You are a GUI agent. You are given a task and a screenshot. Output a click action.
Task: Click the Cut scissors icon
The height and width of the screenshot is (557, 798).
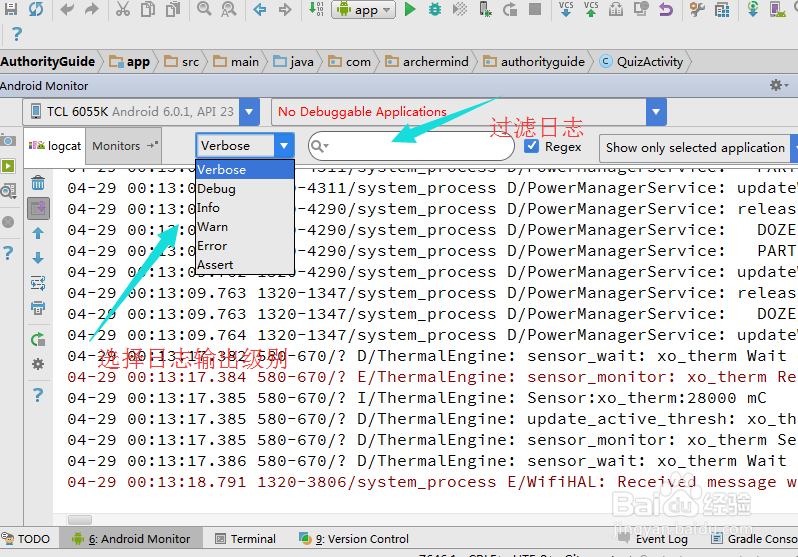[123, 9]
